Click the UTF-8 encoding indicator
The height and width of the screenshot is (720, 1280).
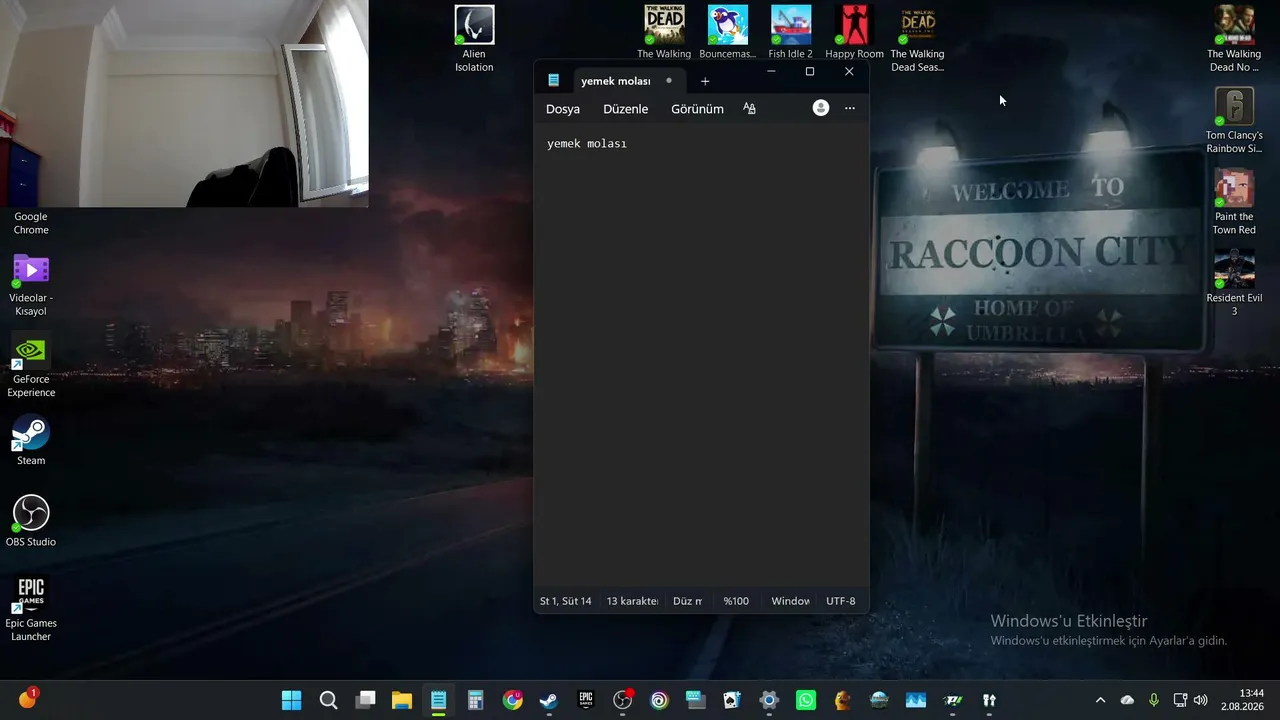coord(841,601)
